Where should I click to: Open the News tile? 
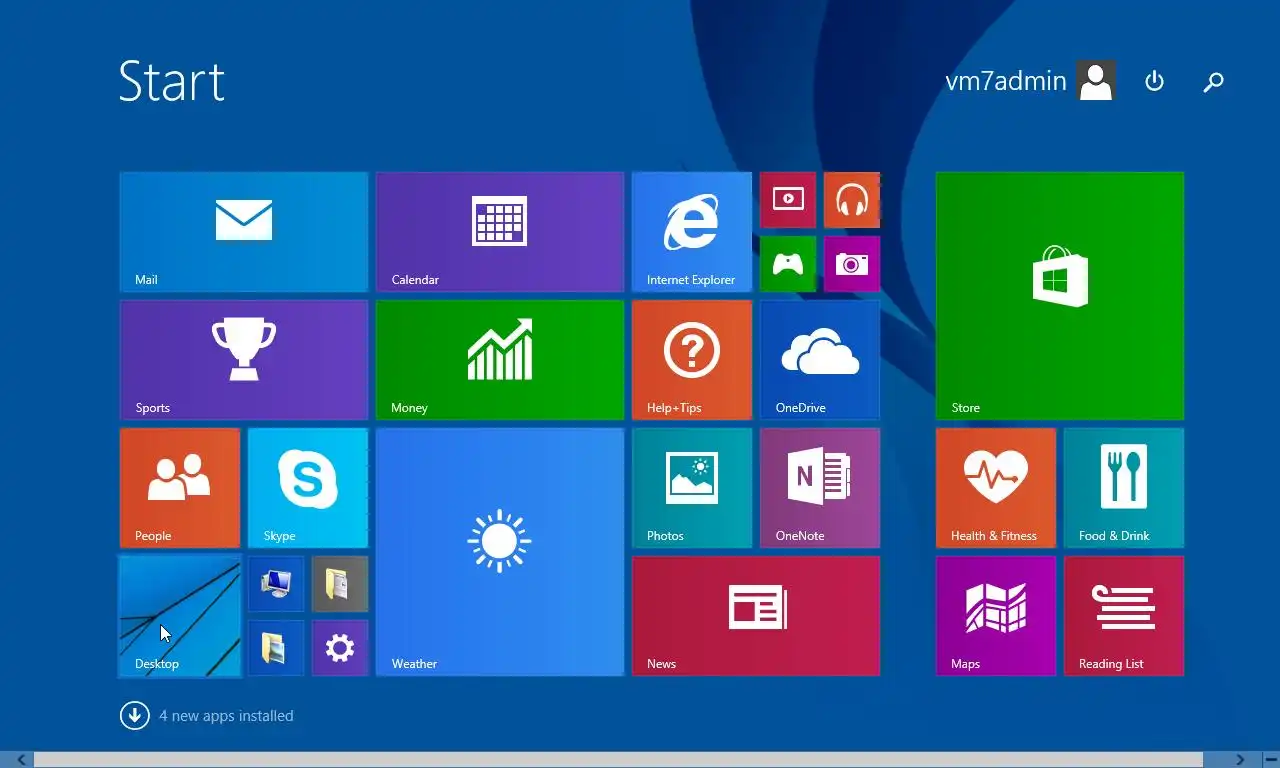click(756, 616)
